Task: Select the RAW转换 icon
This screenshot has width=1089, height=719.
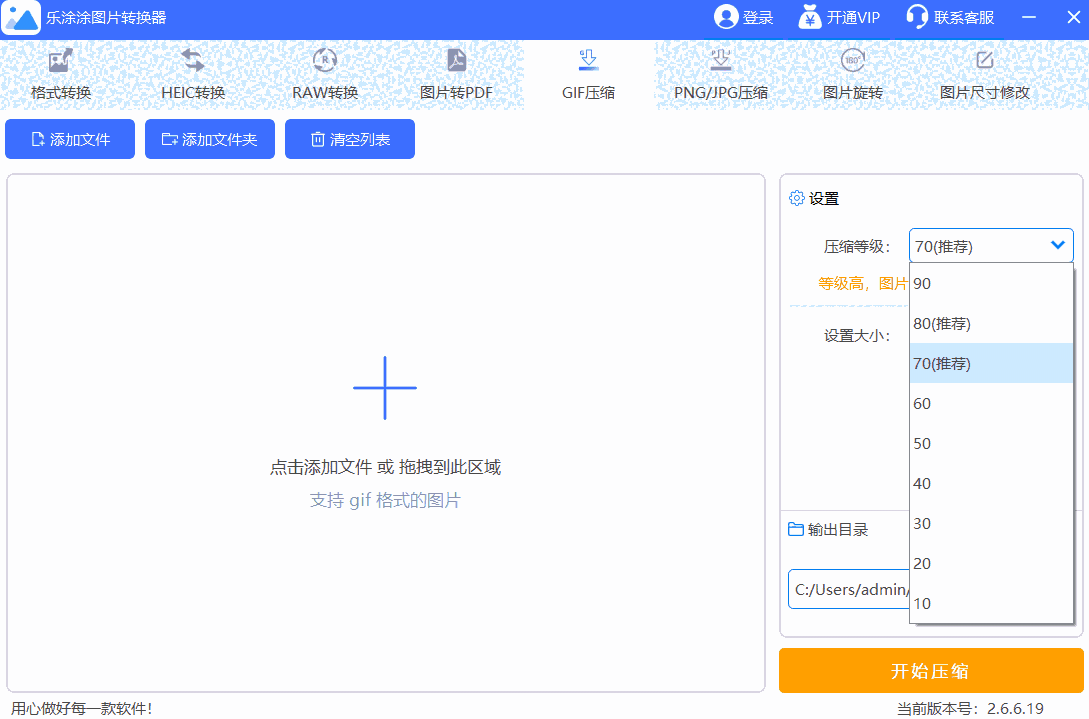Action: point(325,61)
